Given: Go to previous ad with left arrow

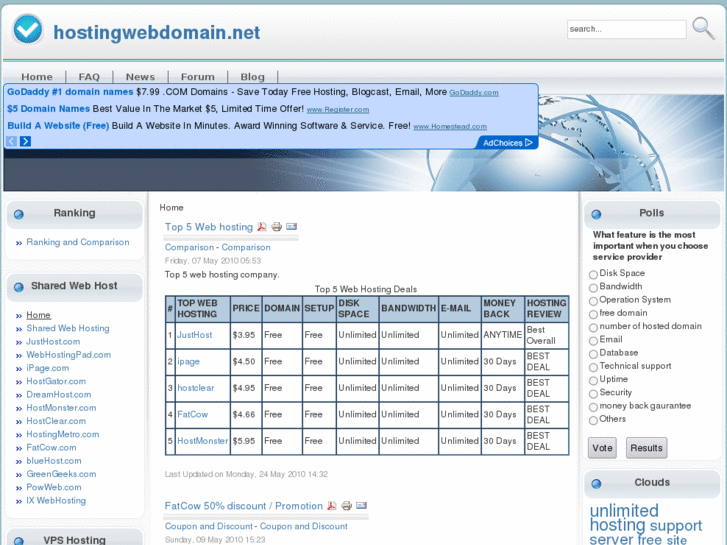Looking at the screenshot, I should click(12, 141).
